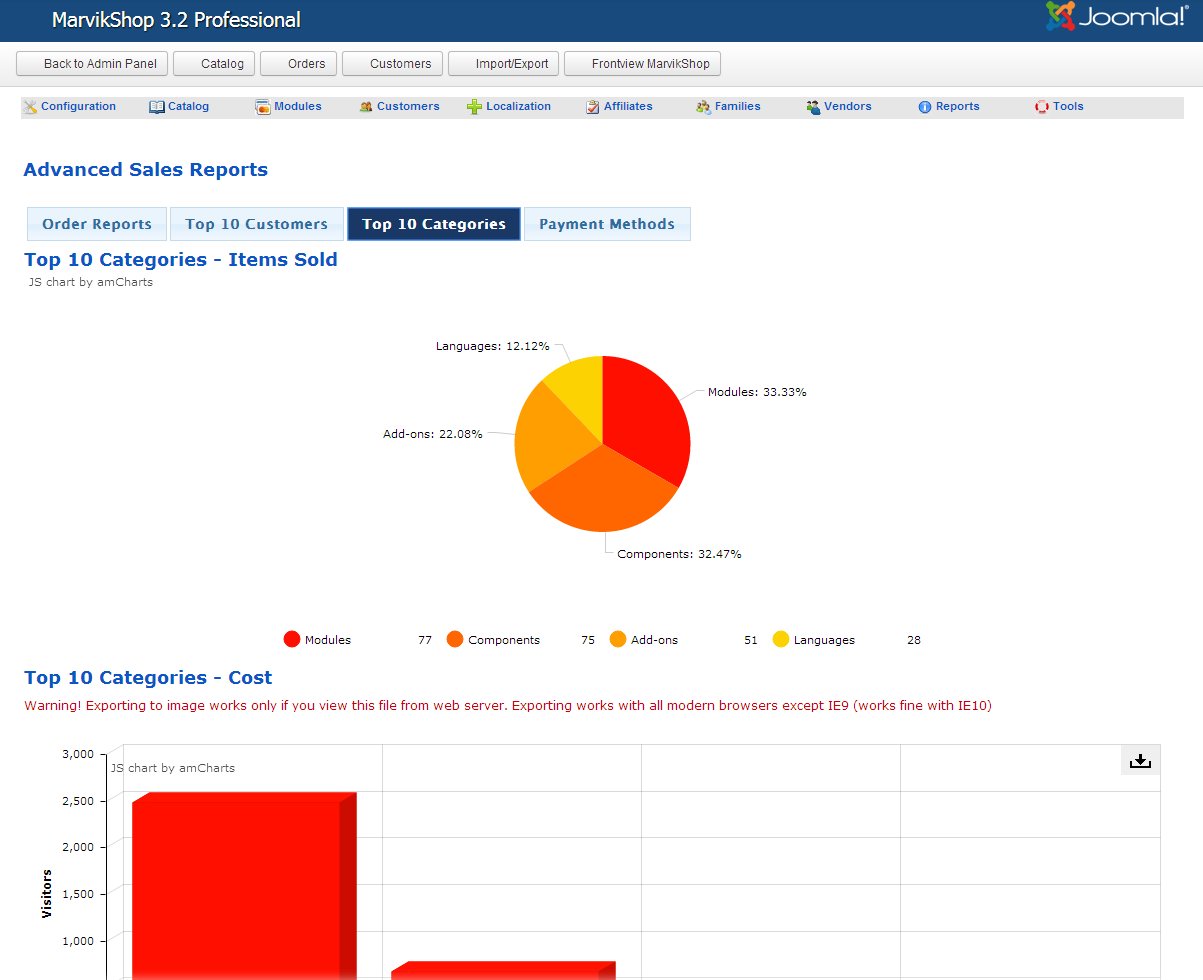Click the Vendors icon

coord(814,107)
